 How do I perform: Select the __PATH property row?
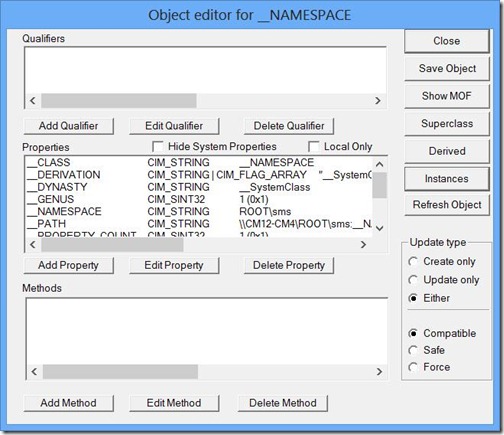coord(199,224)
